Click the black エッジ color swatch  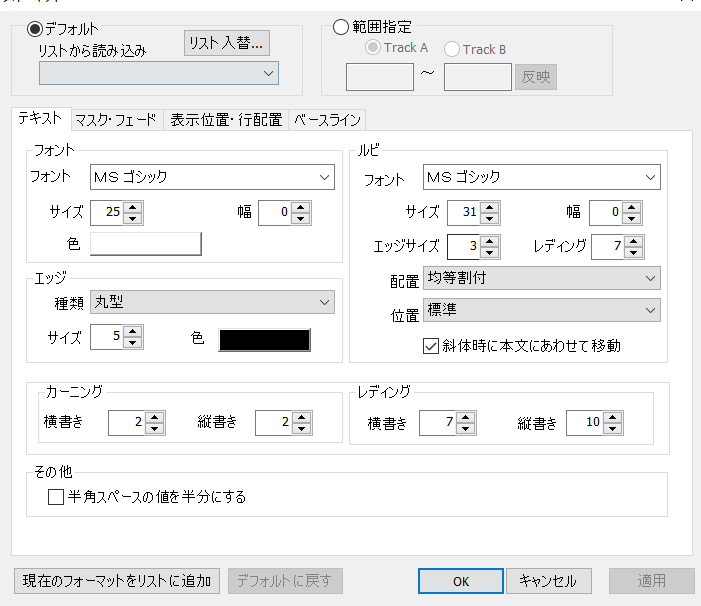(x=265, y=339)
